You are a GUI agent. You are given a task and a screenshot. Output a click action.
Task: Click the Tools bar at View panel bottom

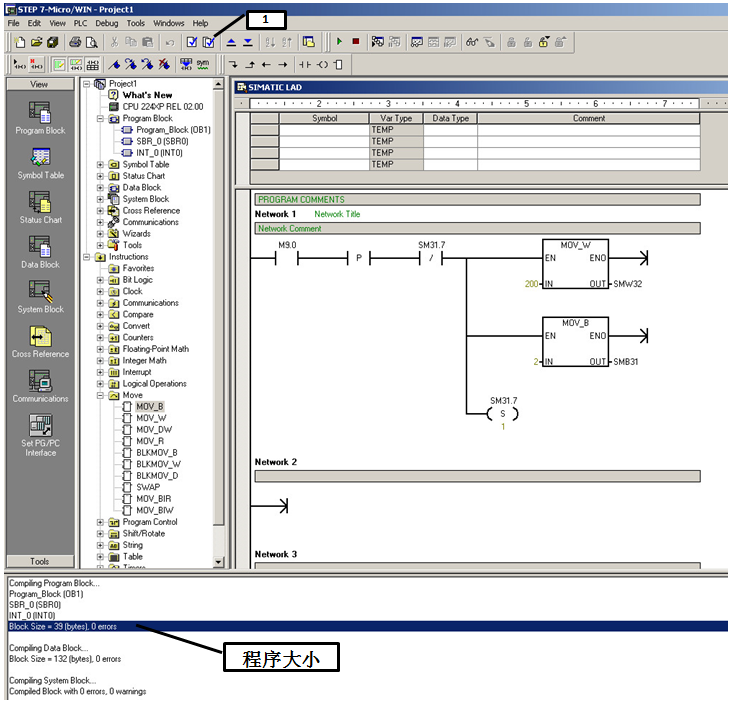pyautogui.click(x=39, y=562)
